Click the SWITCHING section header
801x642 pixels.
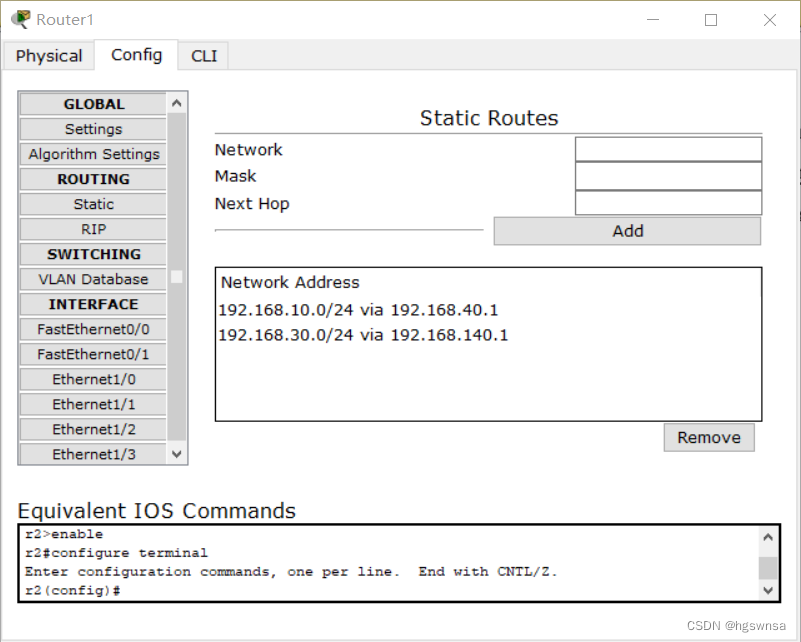coord(93,254)
